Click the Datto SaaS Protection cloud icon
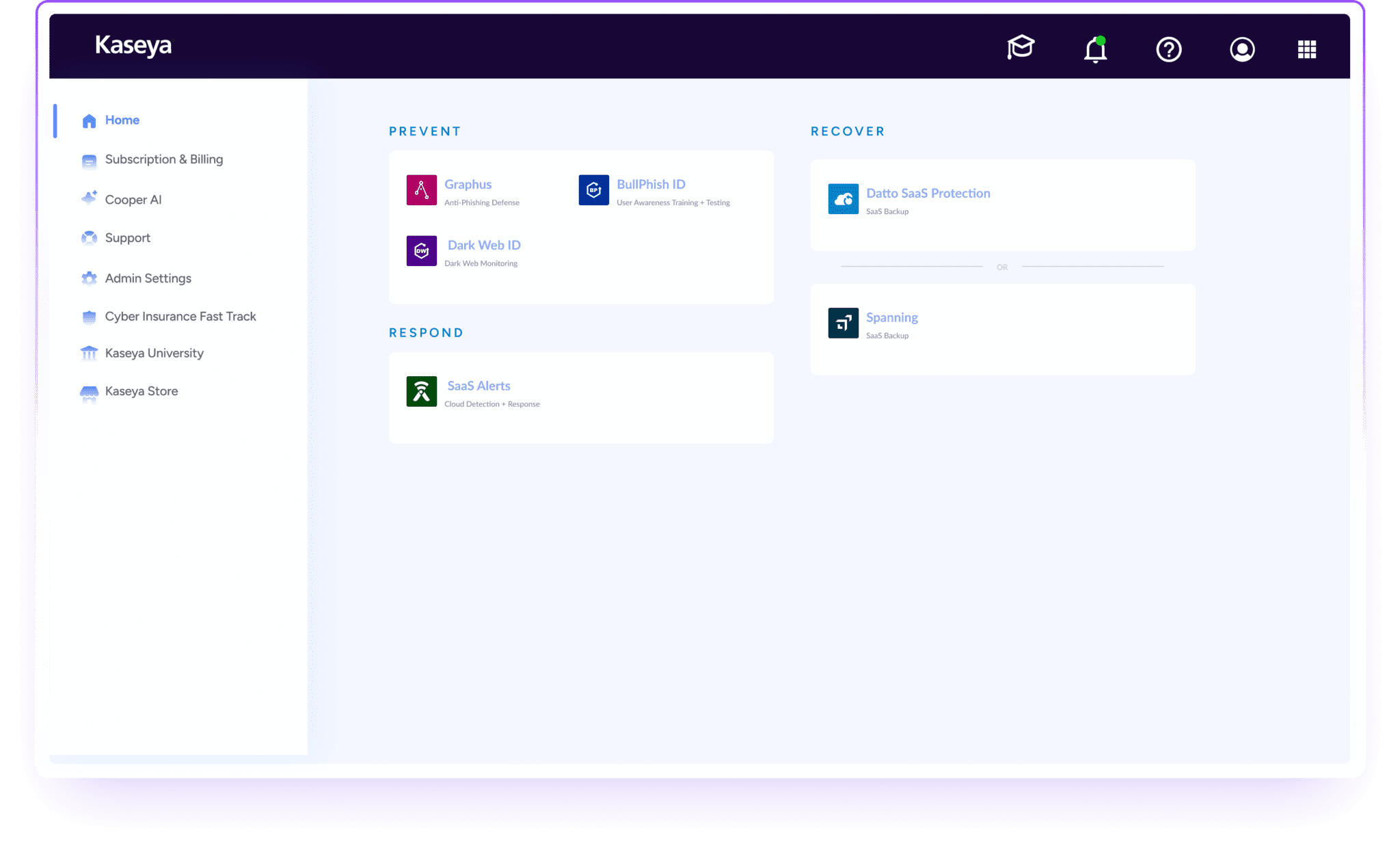This screenshot has height=848, width=1400. (843, 199)
